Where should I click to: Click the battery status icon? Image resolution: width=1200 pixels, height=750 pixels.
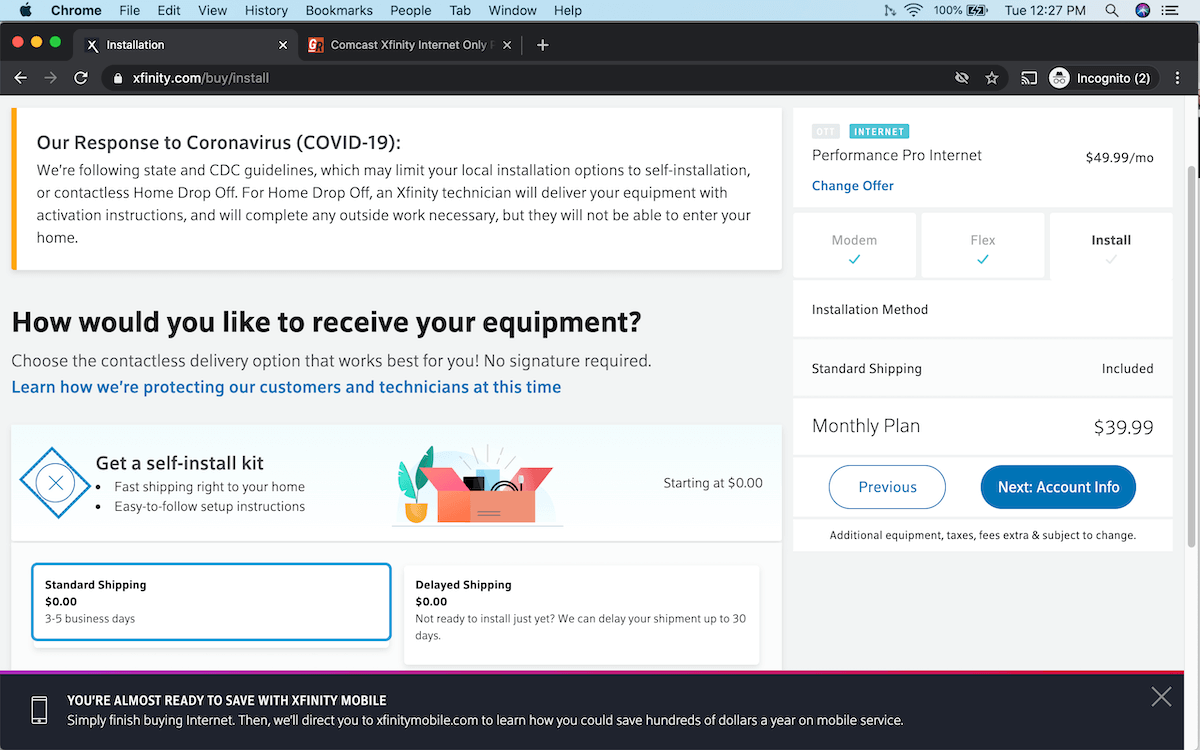click(976, 10)
